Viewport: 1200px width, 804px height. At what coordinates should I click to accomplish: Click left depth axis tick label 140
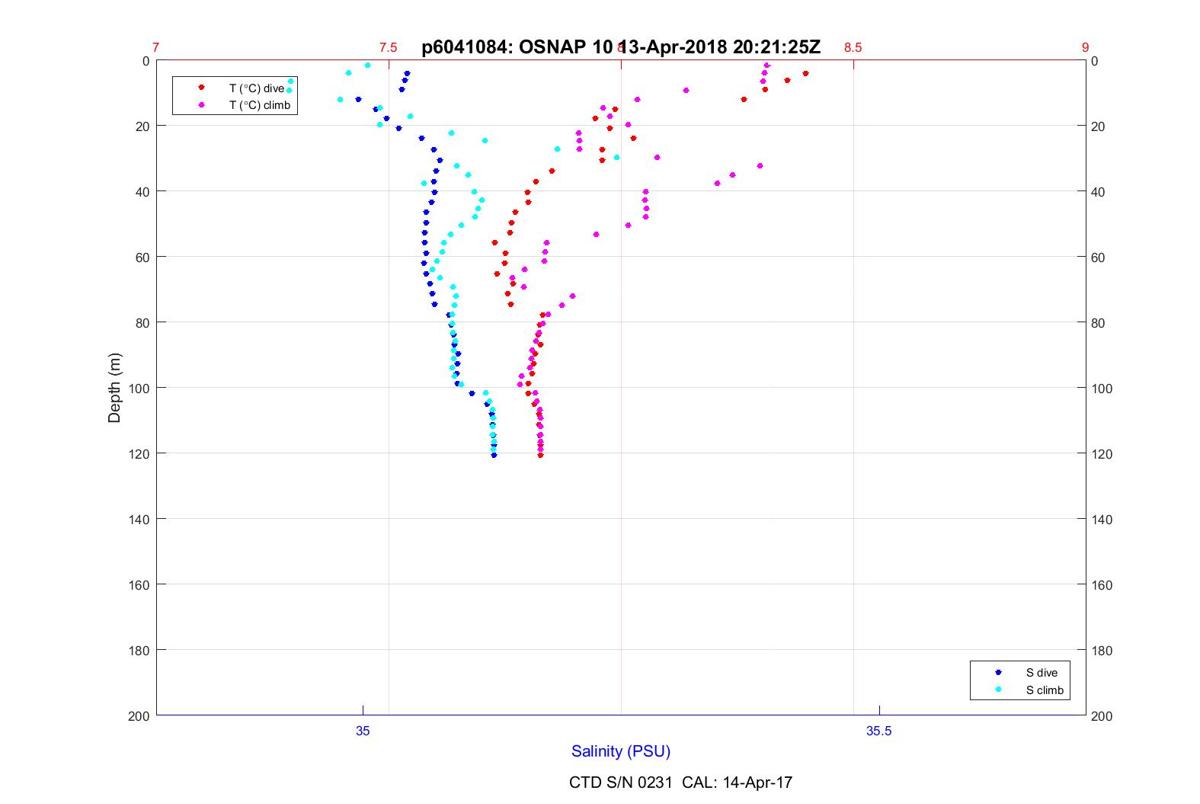point(139,519)
